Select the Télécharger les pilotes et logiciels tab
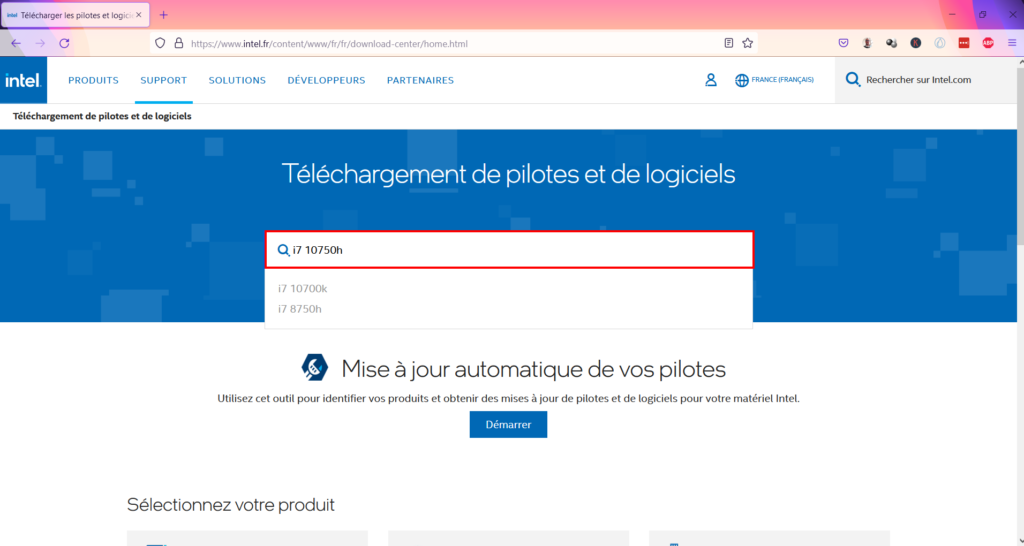Viewport: 1024px width, 546px height. point(75,15)
